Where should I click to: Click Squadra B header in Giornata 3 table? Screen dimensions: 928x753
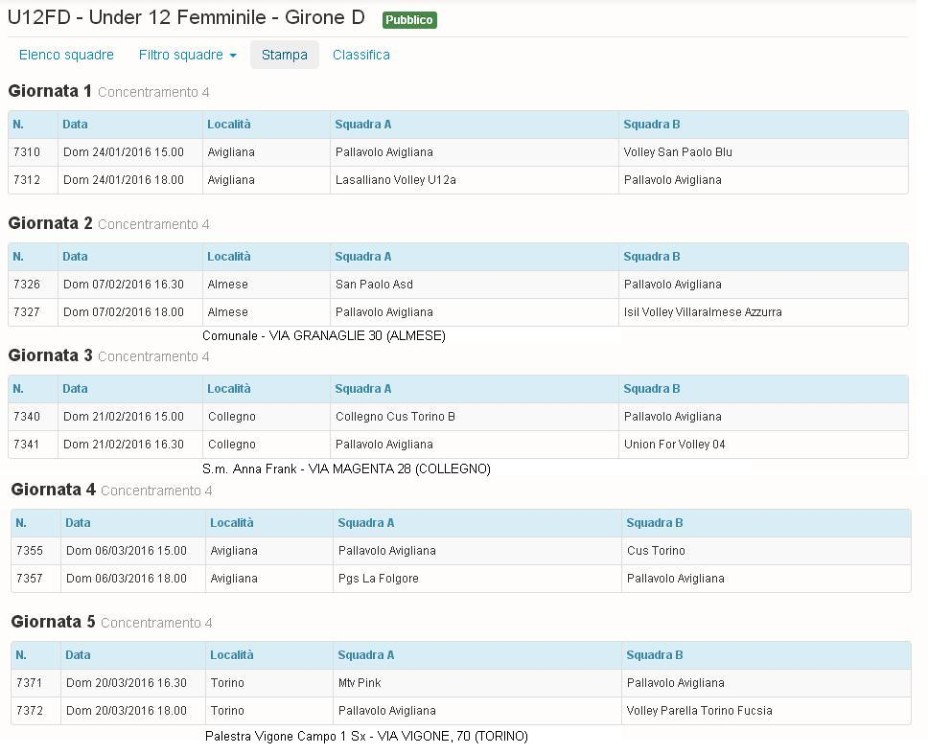coord(652,389)
